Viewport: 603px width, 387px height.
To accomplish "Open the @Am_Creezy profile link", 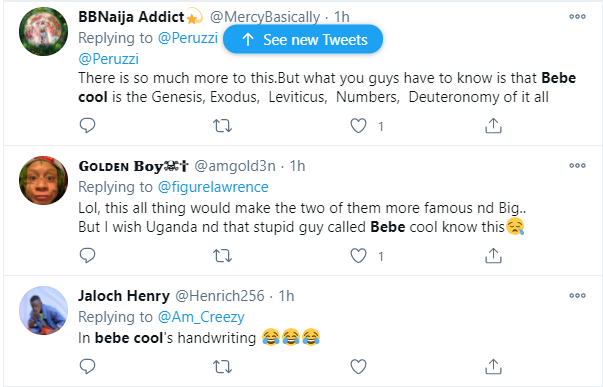I will [201, 317].
